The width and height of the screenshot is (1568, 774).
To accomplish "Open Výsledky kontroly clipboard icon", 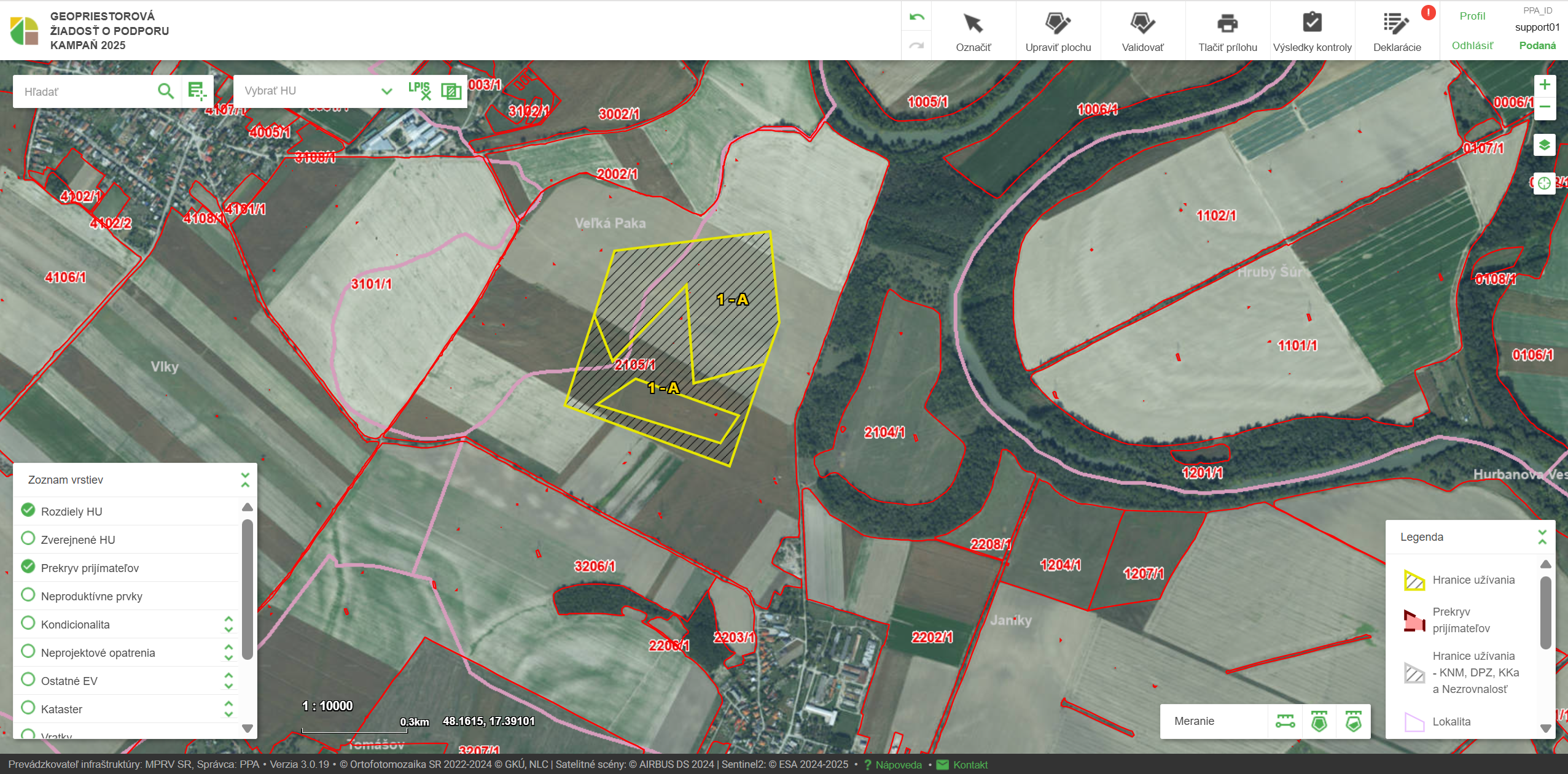I will click(1312, 23).
